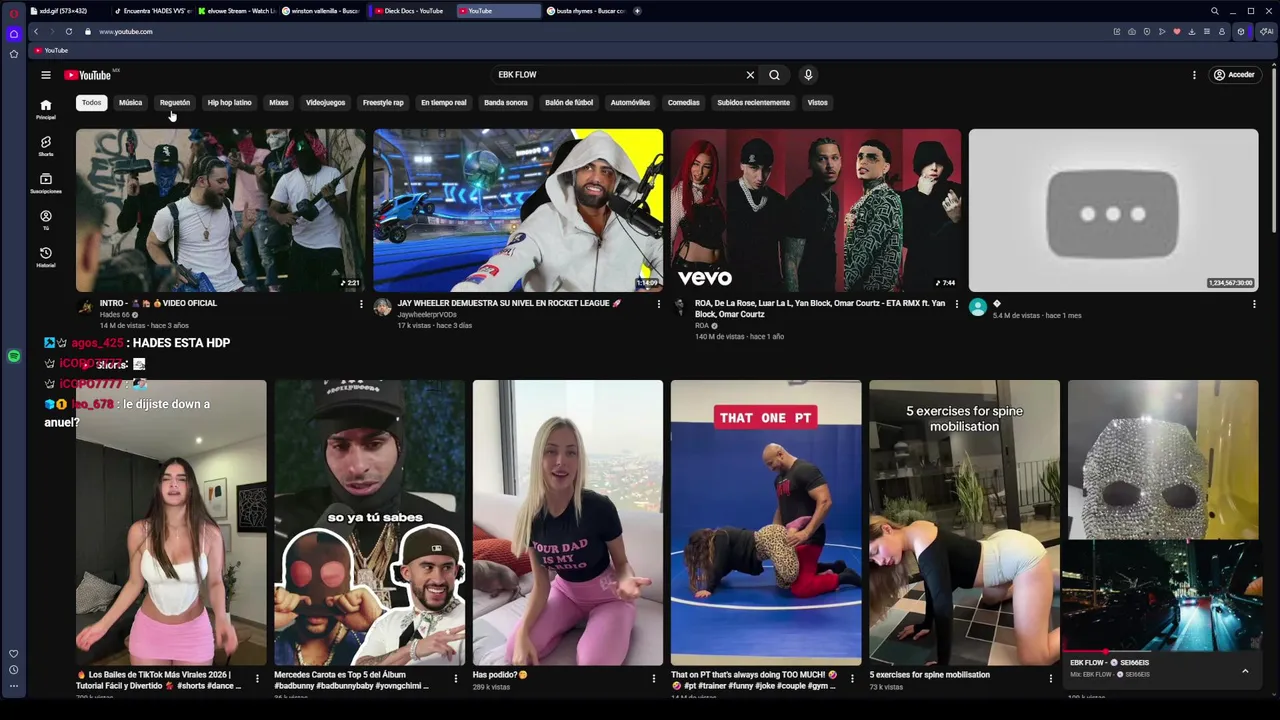Switch to the Dieck Docs - YouTube tab
This screenshot has width=1280, height=720.
tap(413, 11)
